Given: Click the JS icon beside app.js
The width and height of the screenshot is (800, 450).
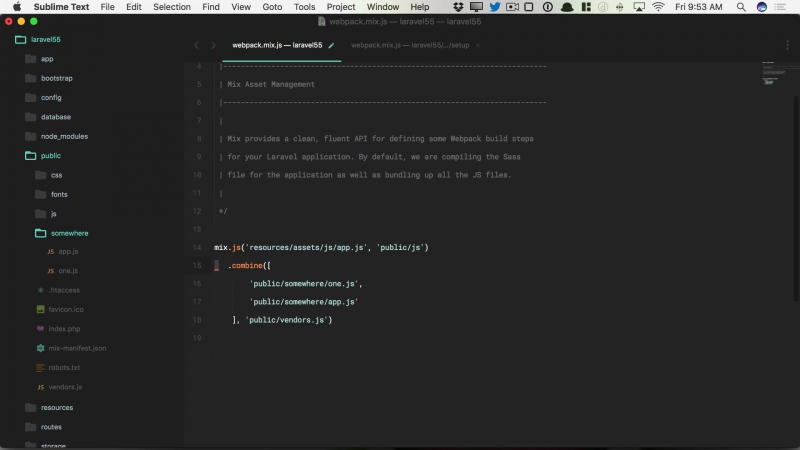Looking at the screenshot, I should click(51, 252).
